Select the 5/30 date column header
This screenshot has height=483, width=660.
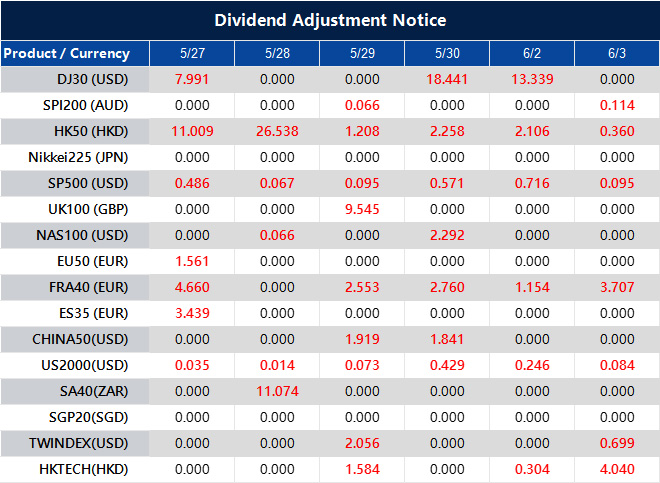click(447, 53)
